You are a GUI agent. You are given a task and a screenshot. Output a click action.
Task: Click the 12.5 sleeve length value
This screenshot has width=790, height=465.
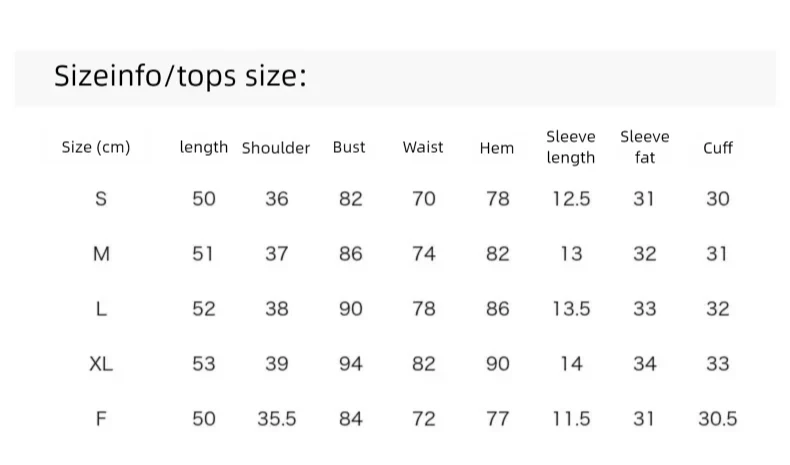tap(571, 199)
